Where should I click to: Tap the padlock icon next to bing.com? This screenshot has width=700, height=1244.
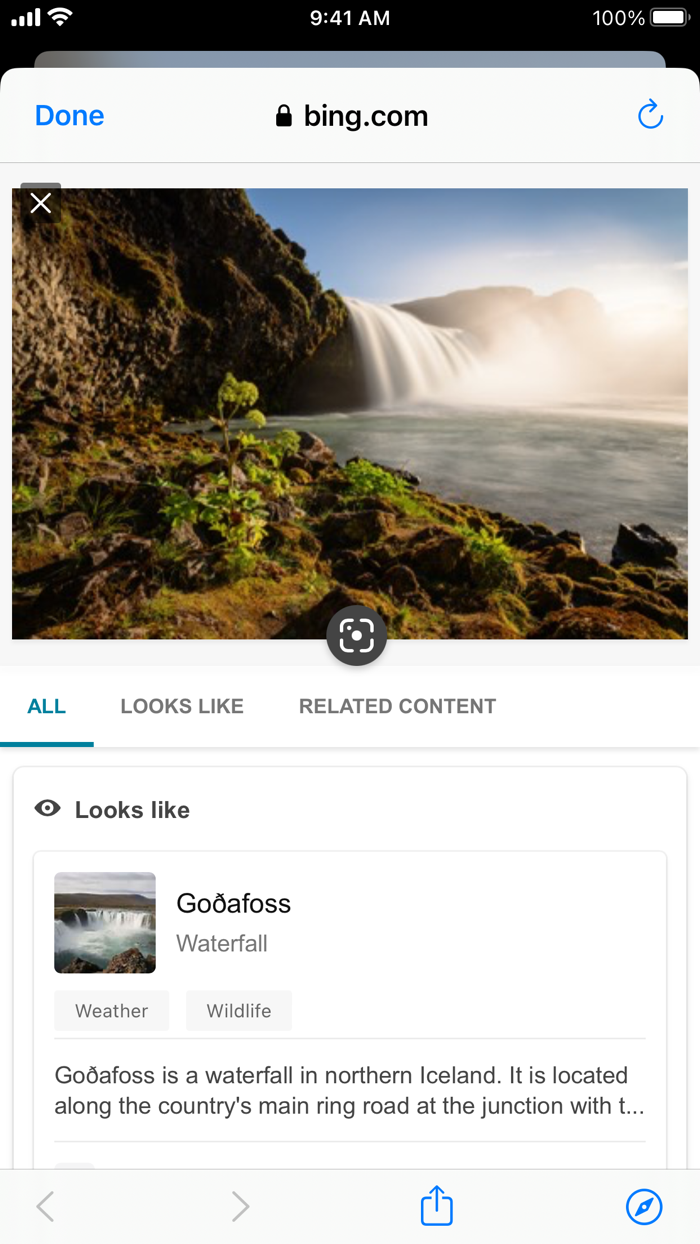284,114
